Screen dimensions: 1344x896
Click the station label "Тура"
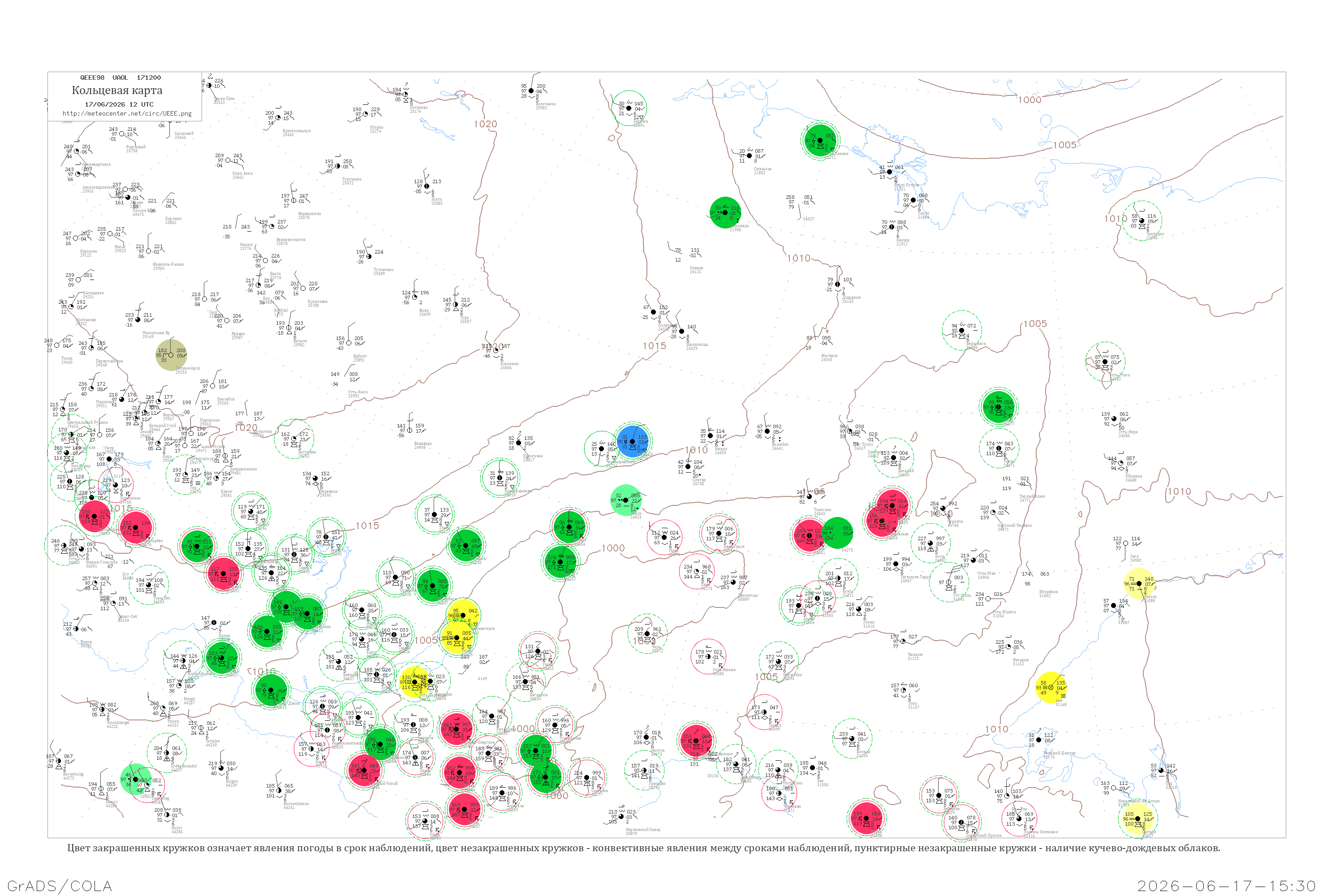pyautogui.click(x=465, y=318)
